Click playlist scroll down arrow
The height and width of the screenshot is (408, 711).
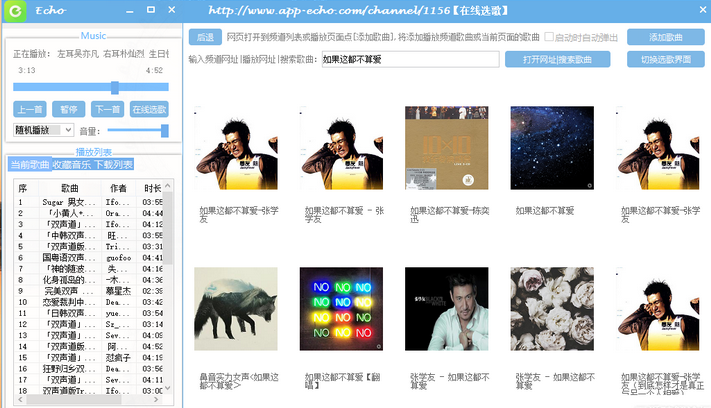(x=168, y=388)
